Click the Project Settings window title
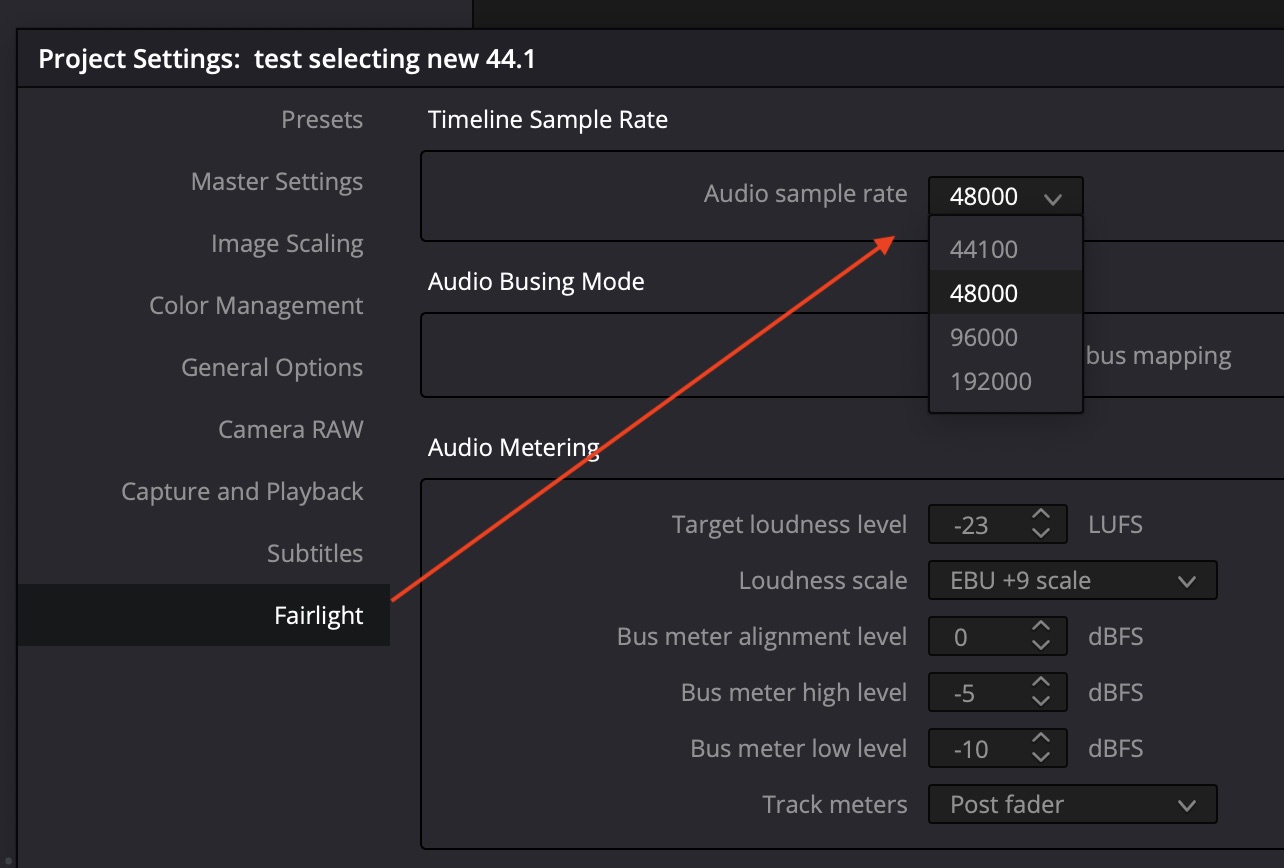 coord(287,59)
